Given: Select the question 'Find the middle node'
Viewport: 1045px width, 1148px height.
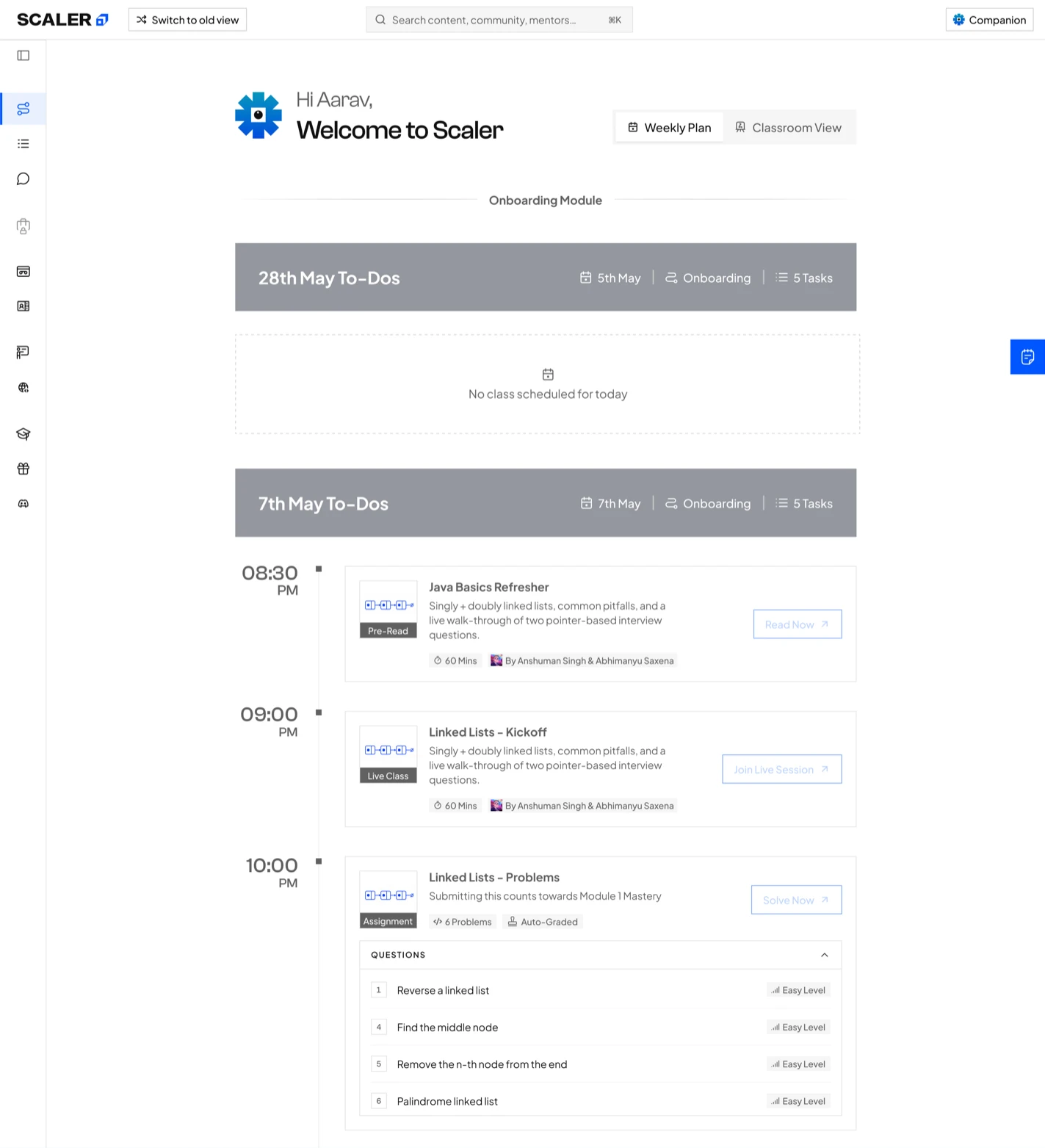Looking at the screenshot, I should [601, 1028].
